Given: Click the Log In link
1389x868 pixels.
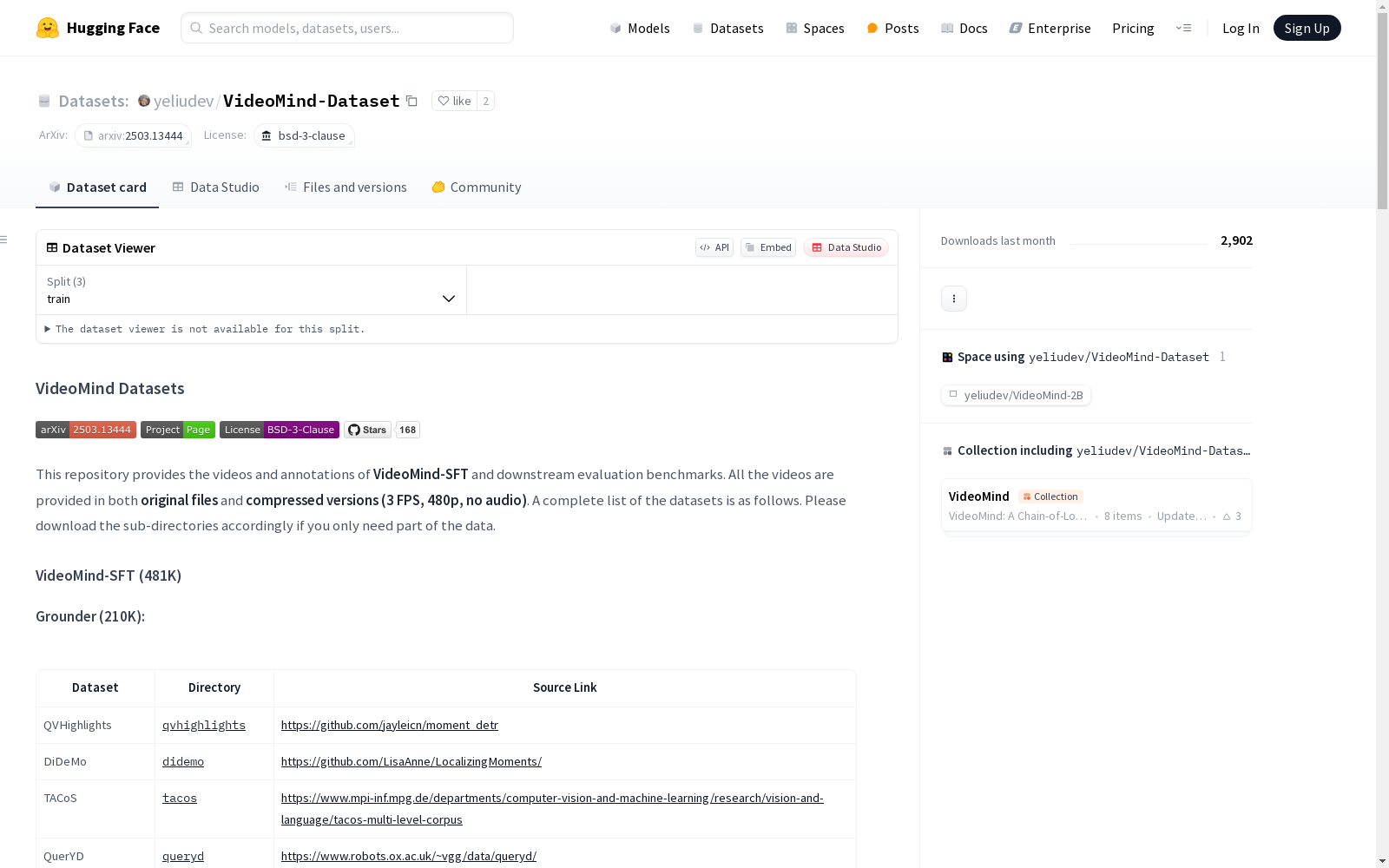Looking at the screenshot, I should [1241, 29].
